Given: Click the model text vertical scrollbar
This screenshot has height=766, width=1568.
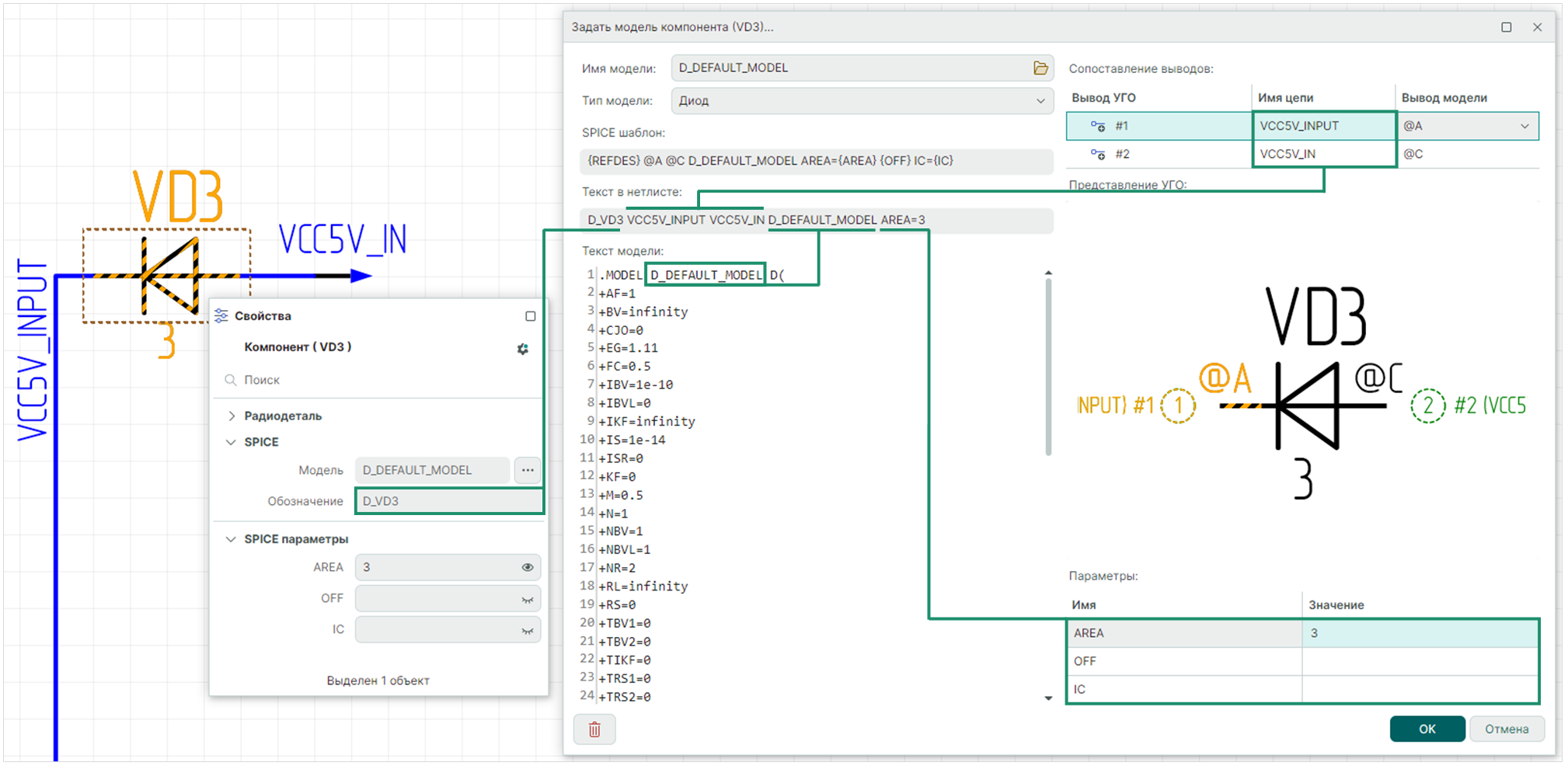Looking at the screenshot, I should coord(1048,365).
